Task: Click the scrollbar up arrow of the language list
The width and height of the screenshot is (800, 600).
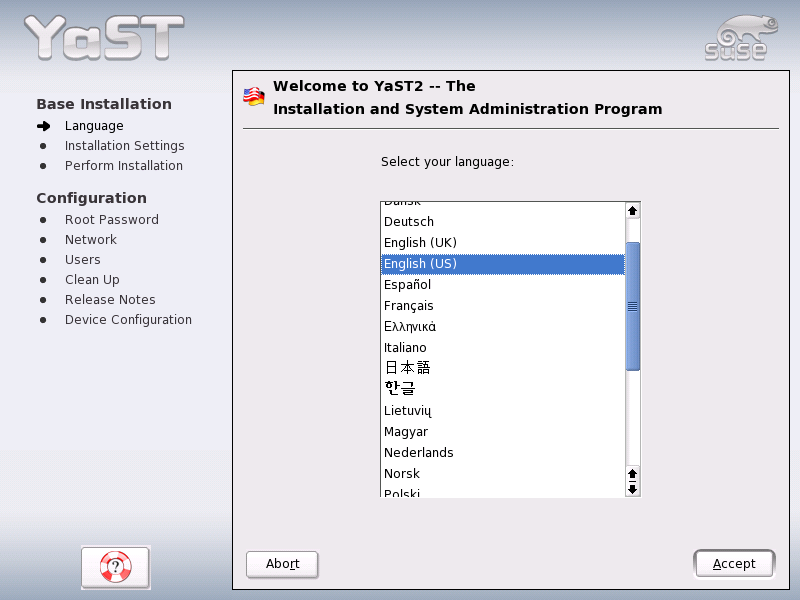Action: 632,210
